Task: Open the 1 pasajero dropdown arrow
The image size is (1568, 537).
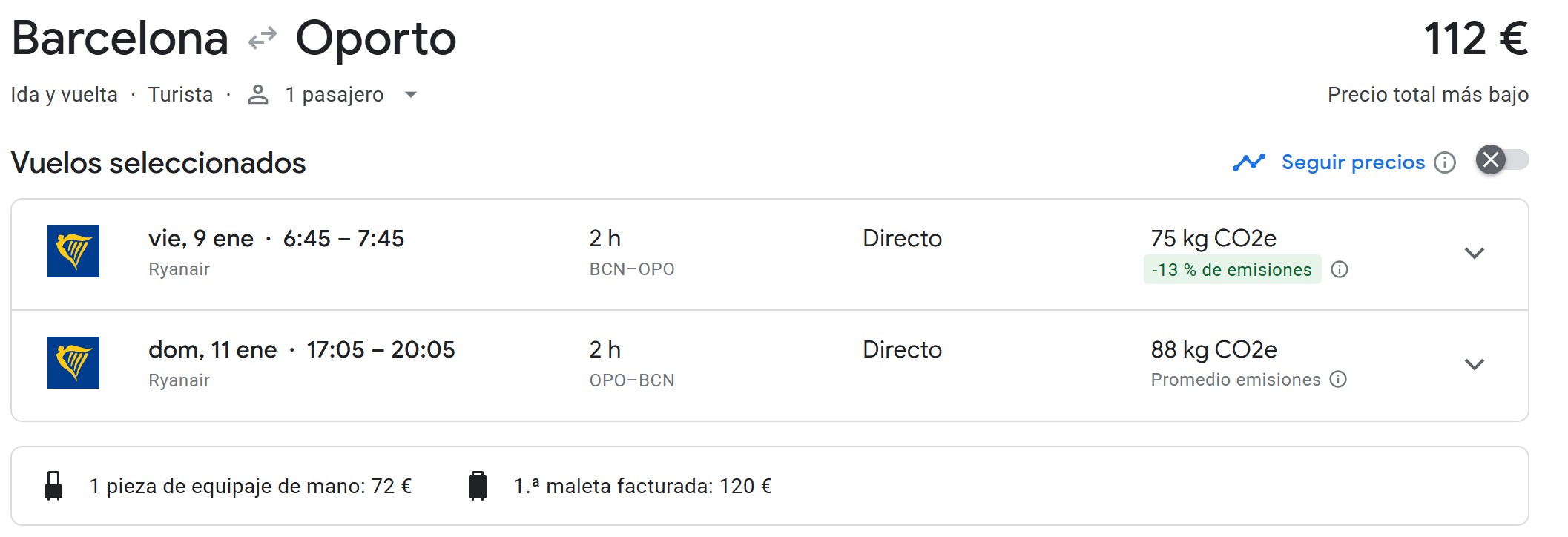Action: (410, 95)
